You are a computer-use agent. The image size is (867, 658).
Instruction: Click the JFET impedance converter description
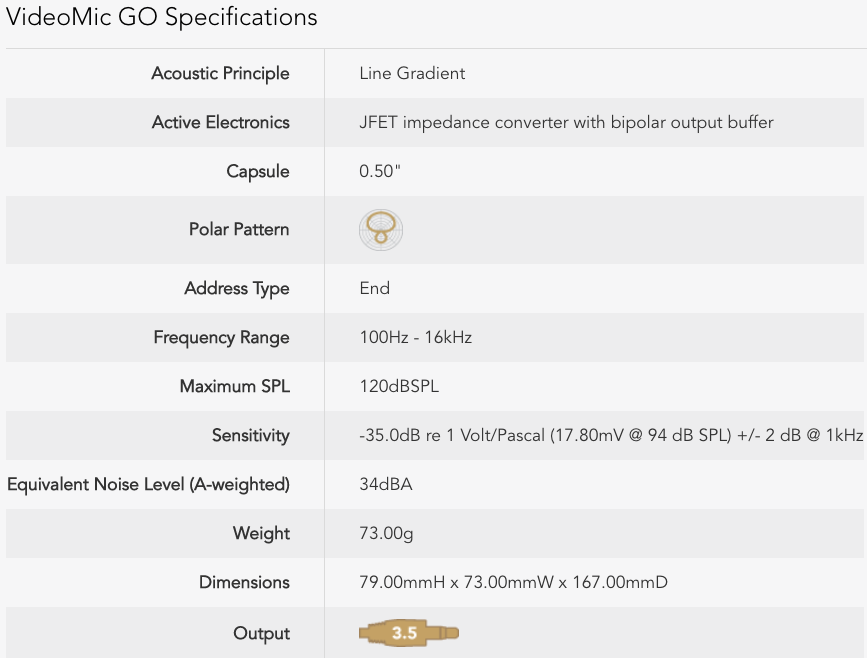[x=566, y=122]
